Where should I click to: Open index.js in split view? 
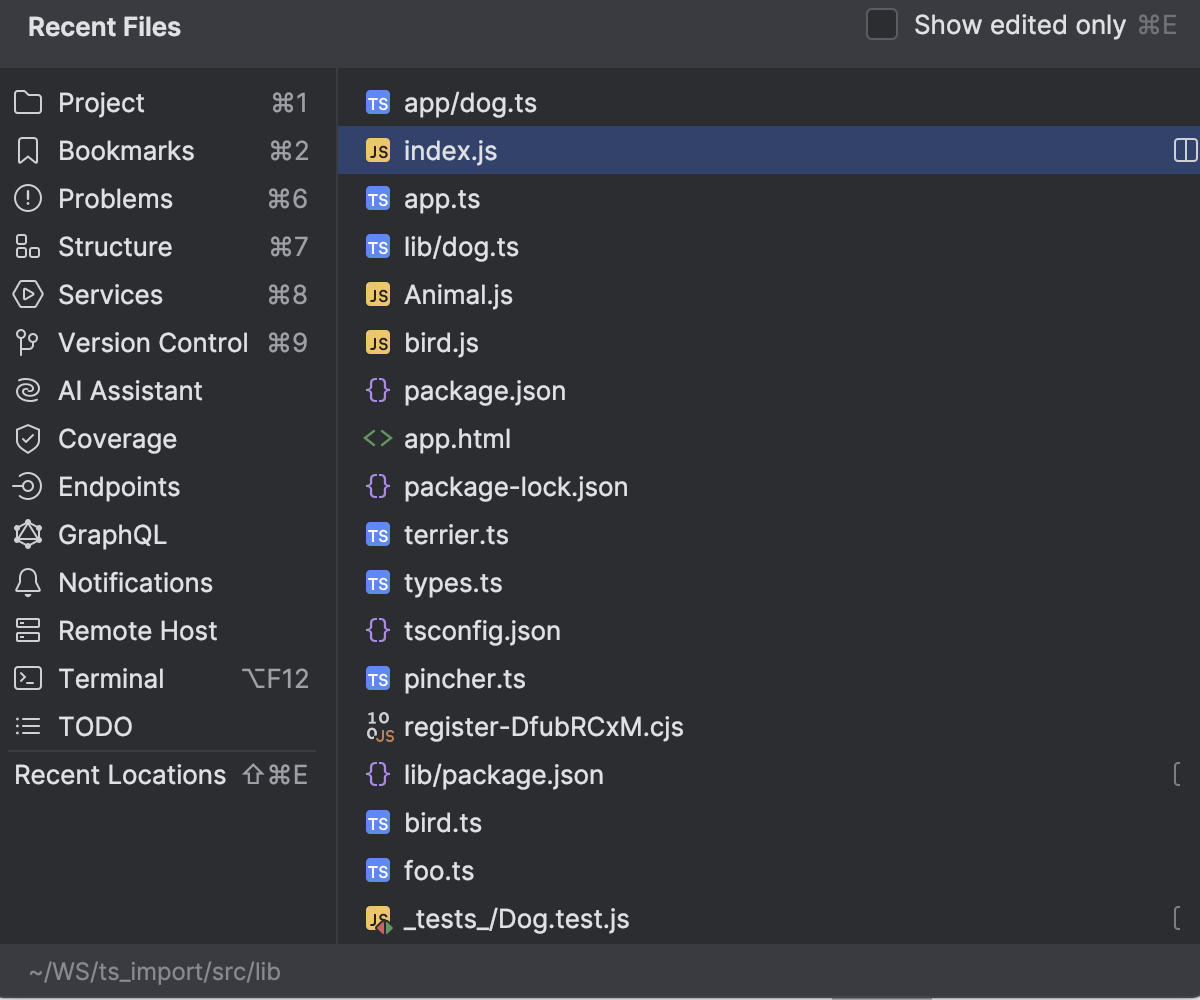[x=1186, y=150]
